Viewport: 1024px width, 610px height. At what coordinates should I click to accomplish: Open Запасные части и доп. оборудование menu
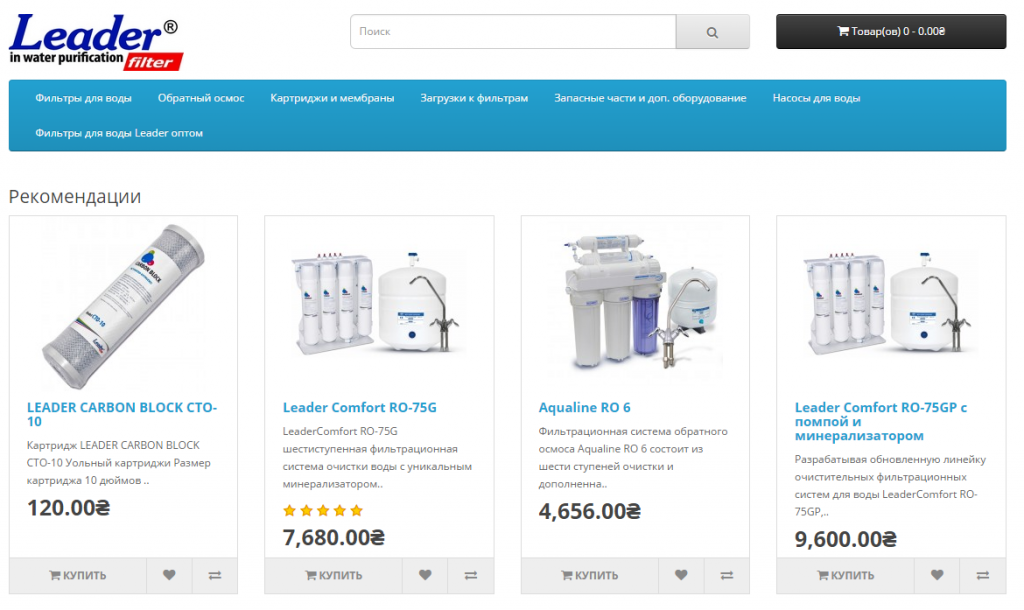tap(650, 98)
